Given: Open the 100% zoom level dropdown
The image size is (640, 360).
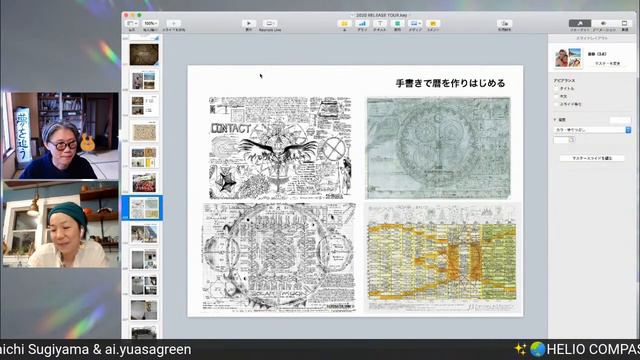Looking at the screenshot, I should tap(150, 24).
